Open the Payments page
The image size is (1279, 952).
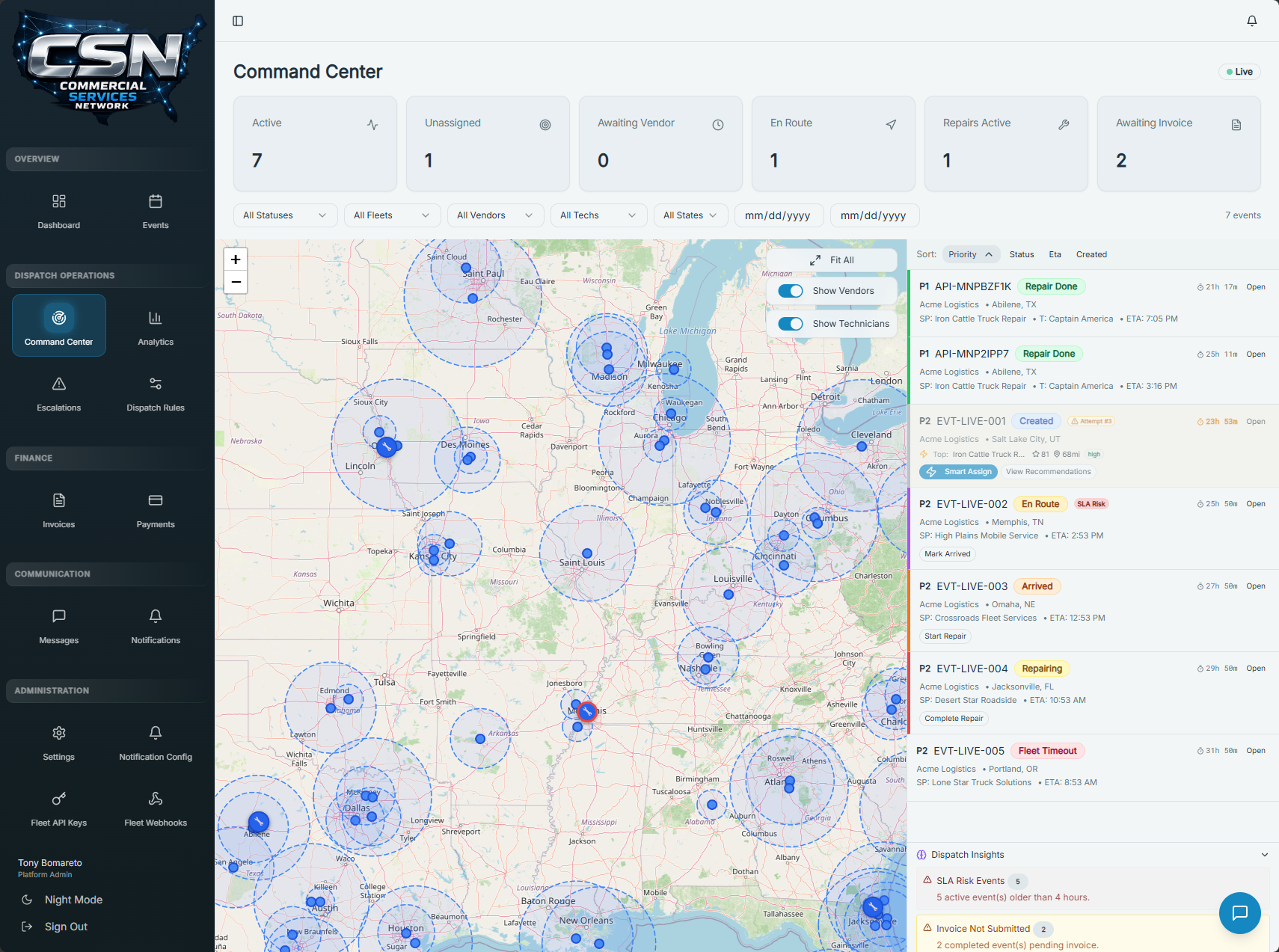click(x=156, y=509)
